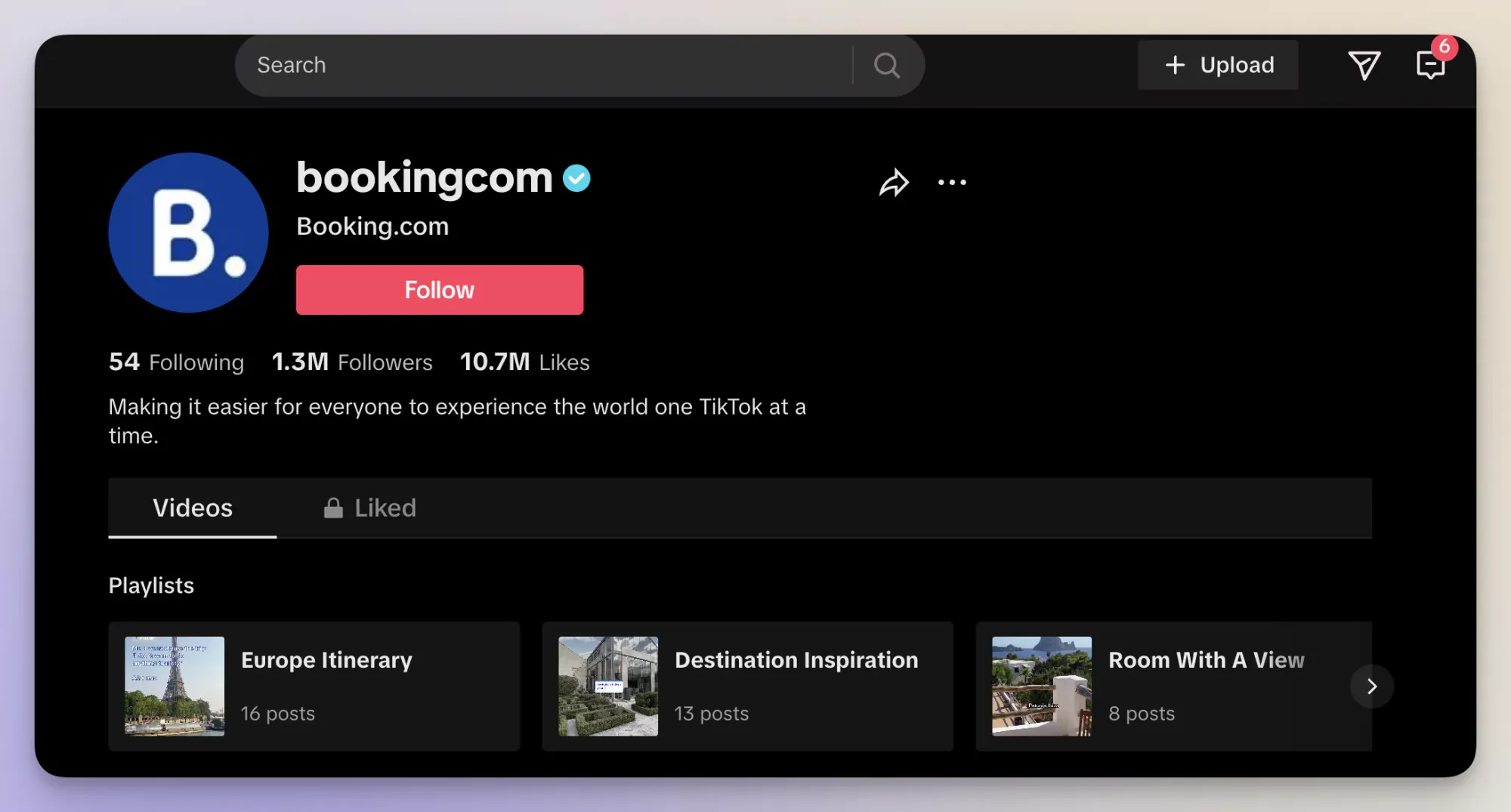This screenshot has width=1511, height=812.
Task: Focus the Search input field
Action: pyautogui.click(x=544, y=66)
